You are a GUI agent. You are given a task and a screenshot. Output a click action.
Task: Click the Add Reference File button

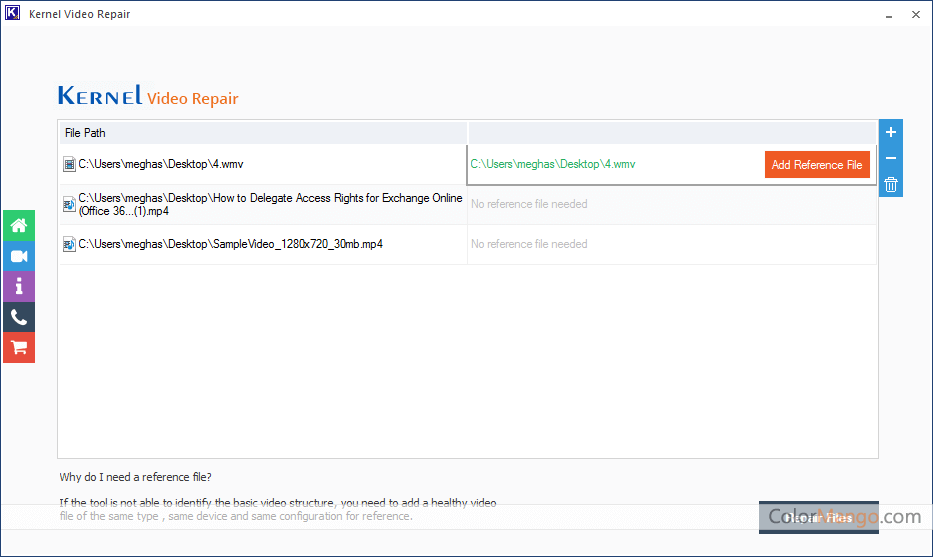(x=817, y=165)
